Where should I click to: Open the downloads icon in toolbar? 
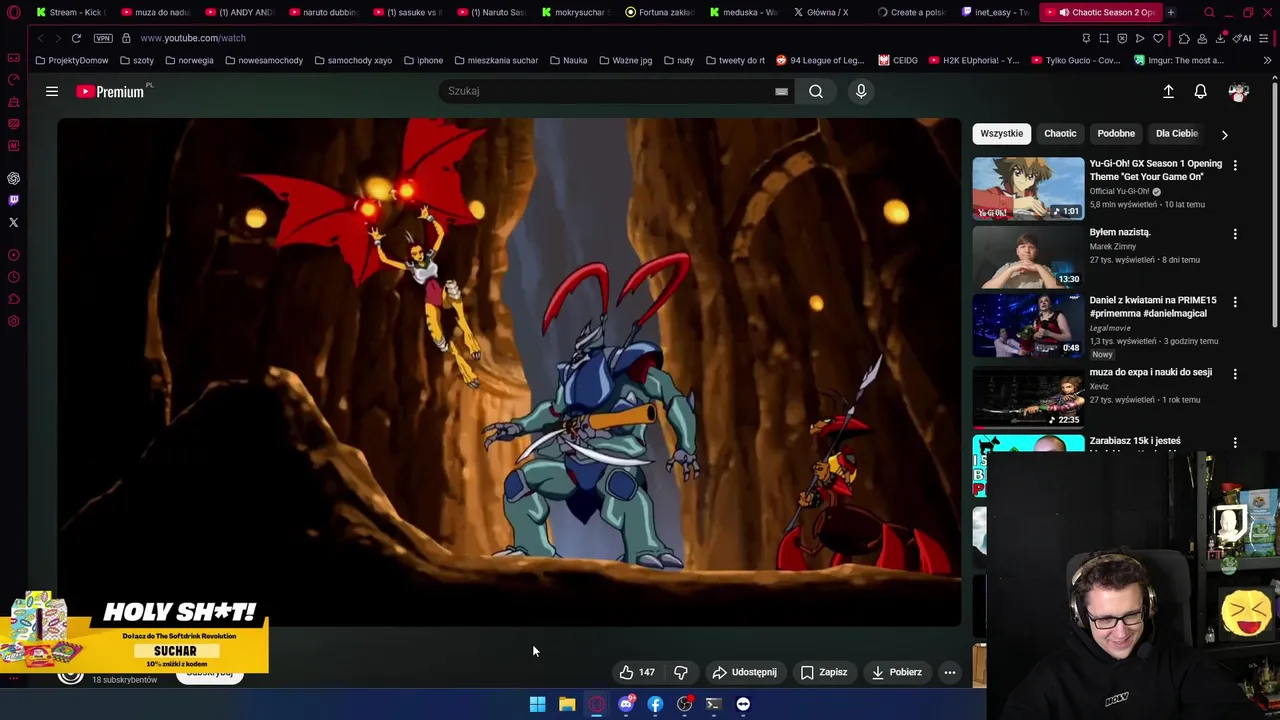click(1221, 38)
